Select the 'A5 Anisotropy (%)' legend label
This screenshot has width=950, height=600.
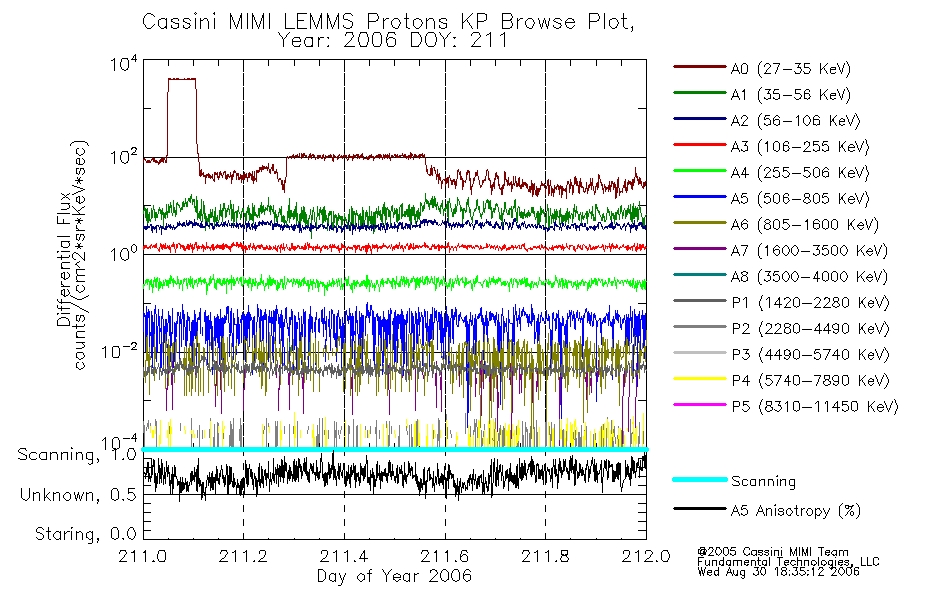click(796, 511)
